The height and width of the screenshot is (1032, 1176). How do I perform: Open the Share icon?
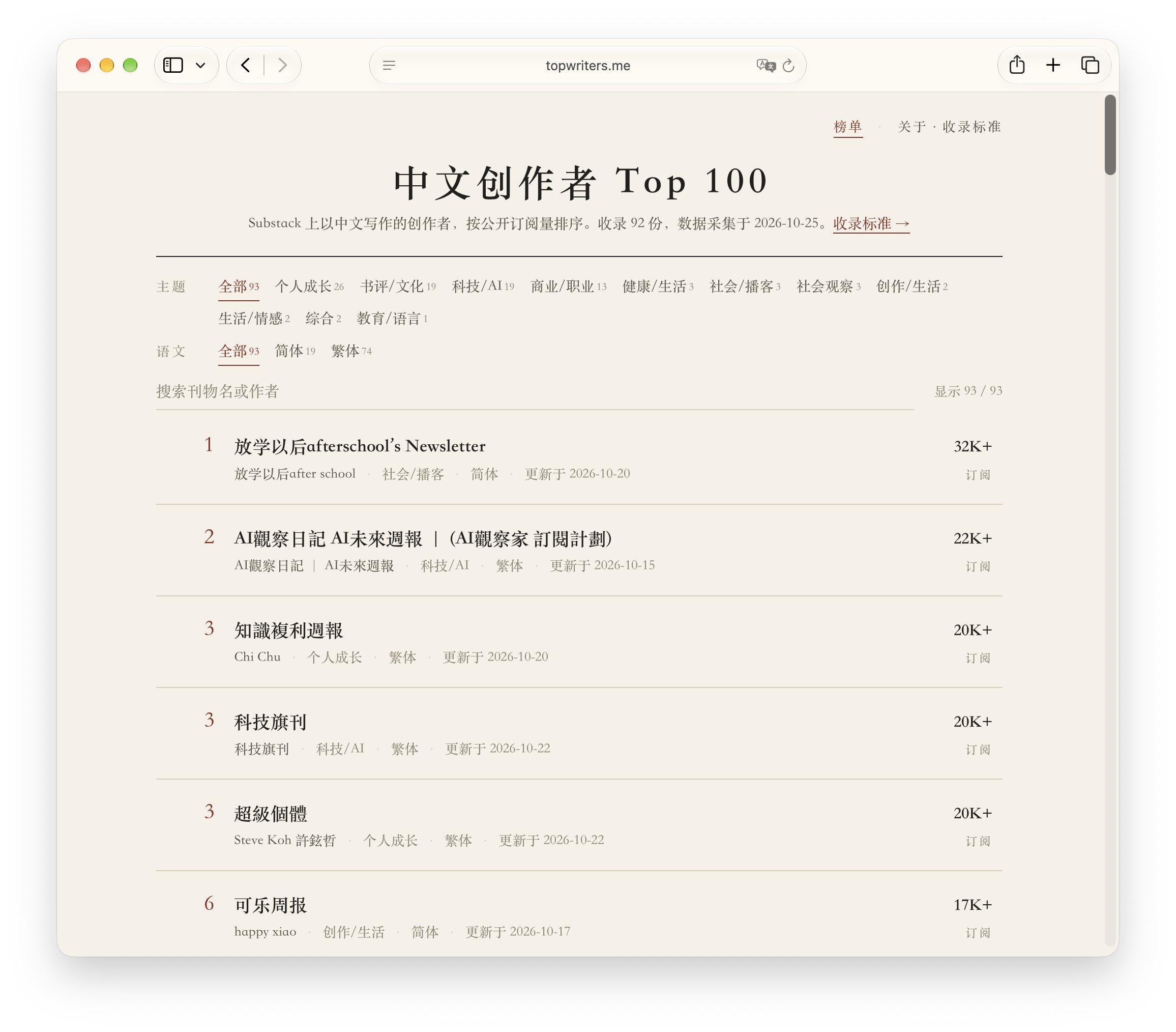point(1017,65)
